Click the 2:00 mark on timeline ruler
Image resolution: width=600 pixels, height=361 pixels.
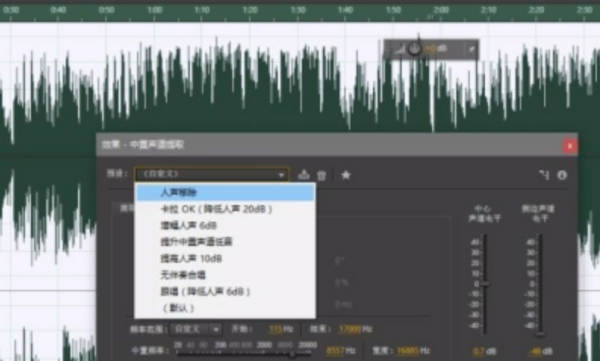tap(441, 10)
